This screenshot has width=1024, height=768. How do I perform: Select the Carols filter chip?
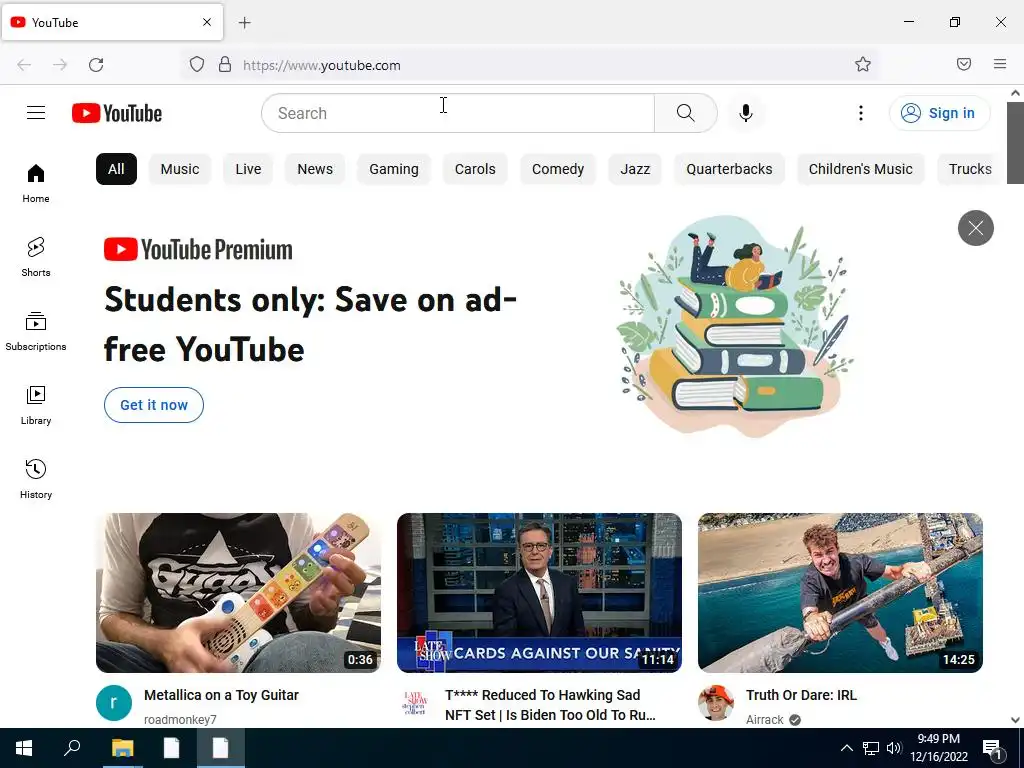click(x=475, y=169)
